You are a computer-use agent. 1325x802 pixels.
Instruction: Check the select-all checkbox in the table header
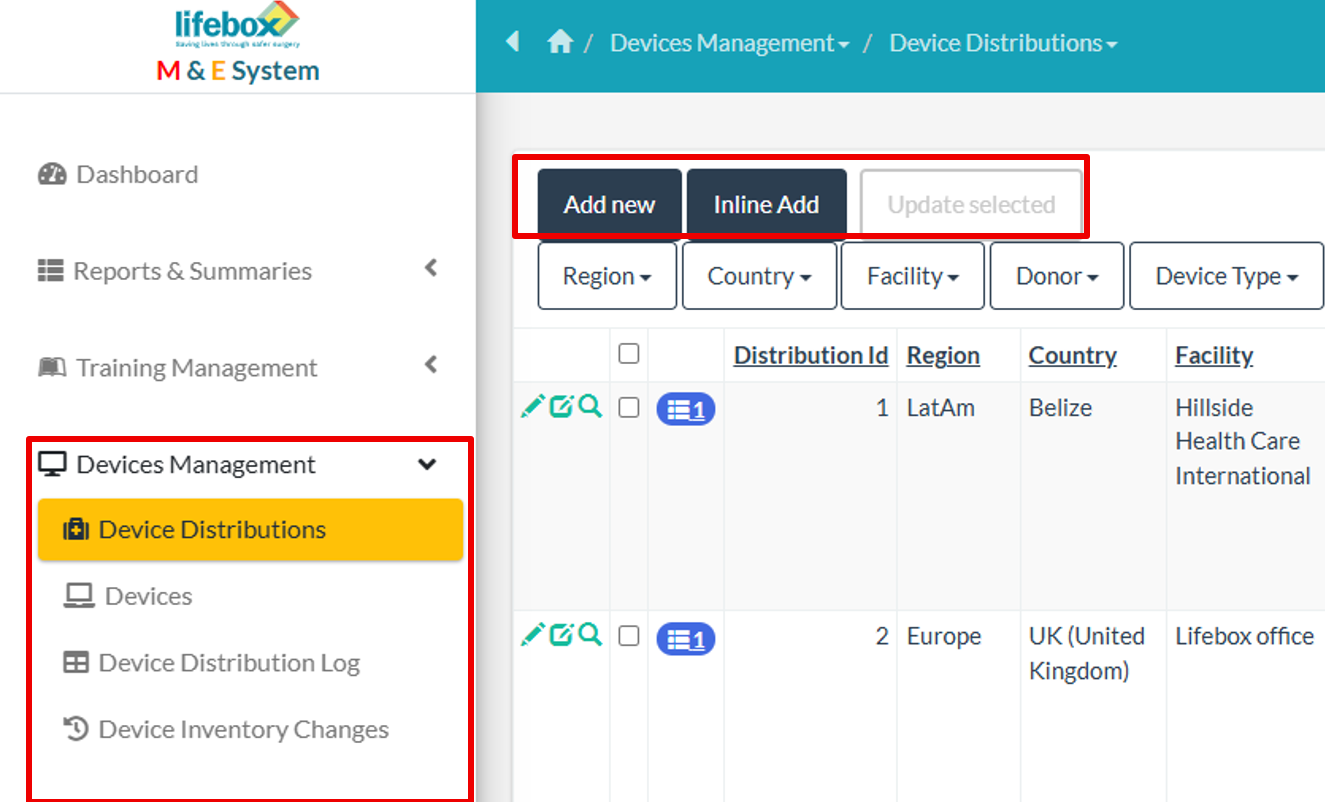point(629,354)
